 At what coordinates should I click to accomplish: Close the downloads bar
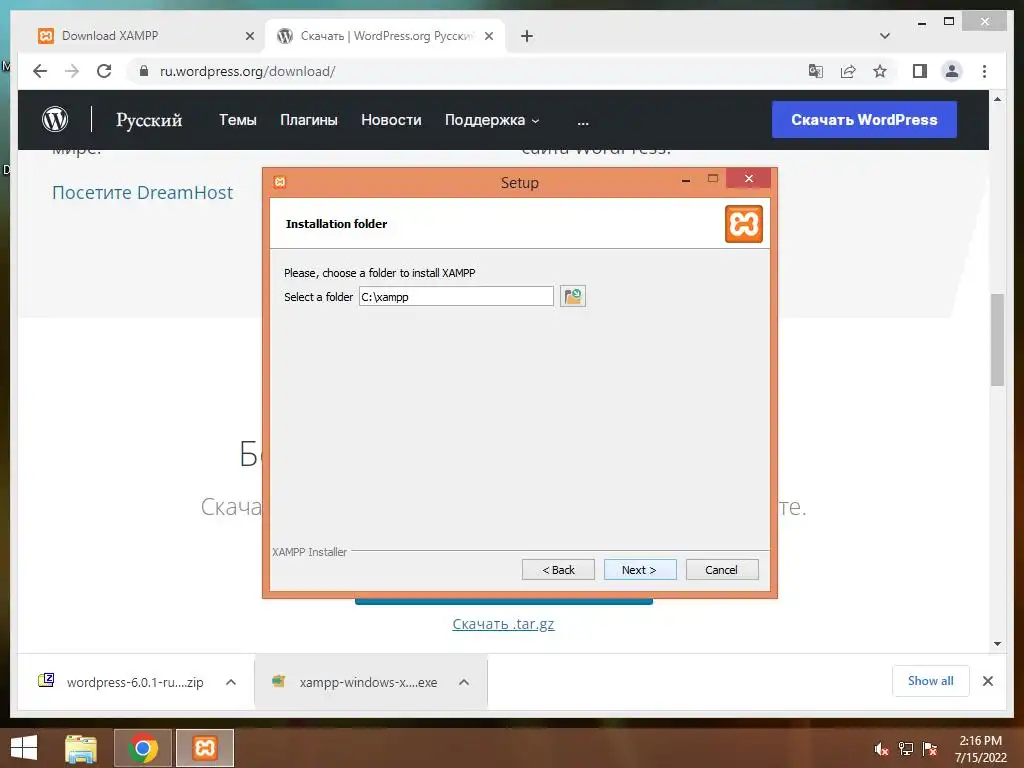(987, 681)
